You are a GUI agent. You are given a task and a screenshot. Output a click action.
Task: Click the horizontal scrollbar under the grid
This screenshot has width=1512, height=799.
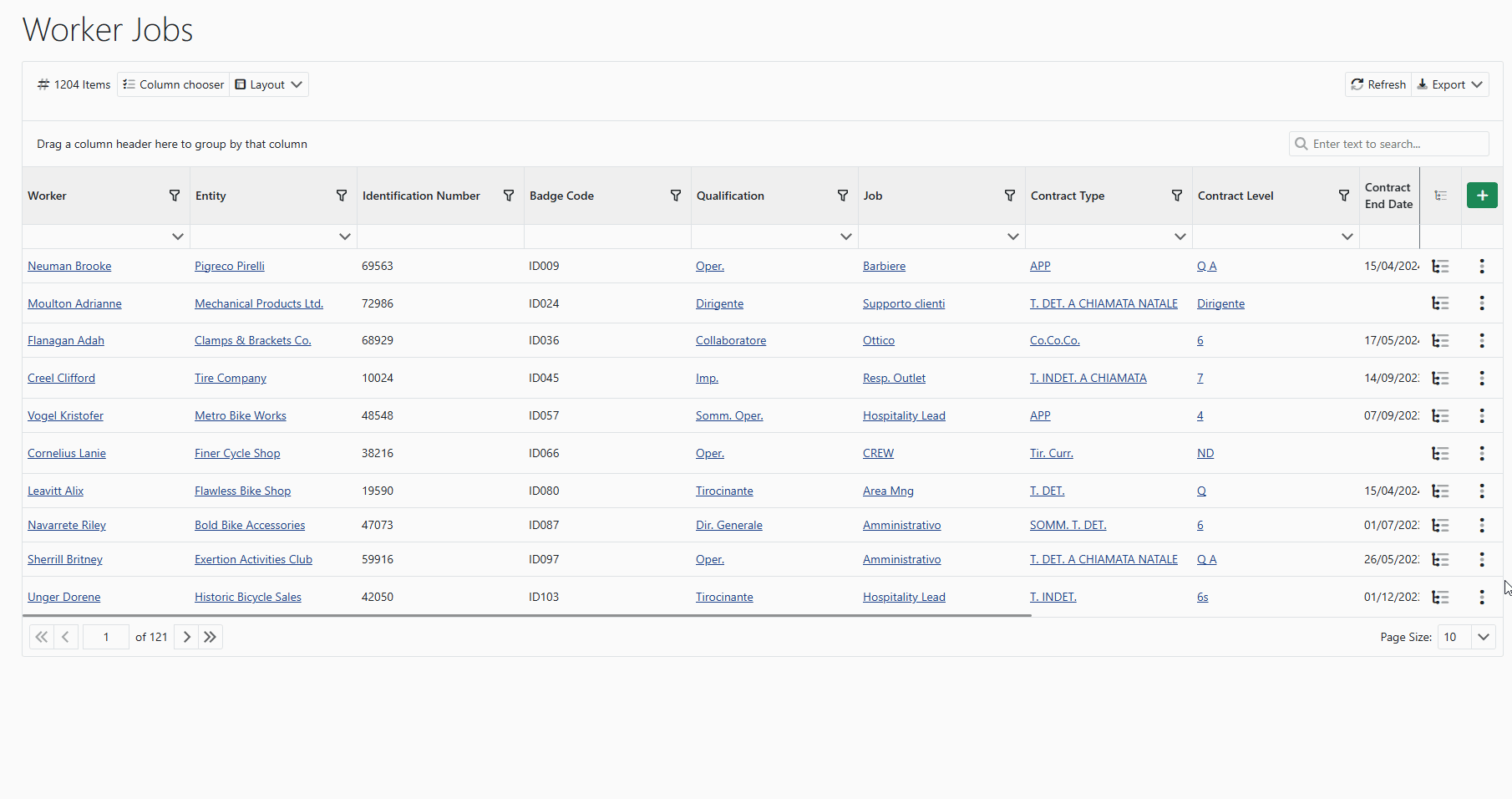pyautogui.click(x=526, y=616)
